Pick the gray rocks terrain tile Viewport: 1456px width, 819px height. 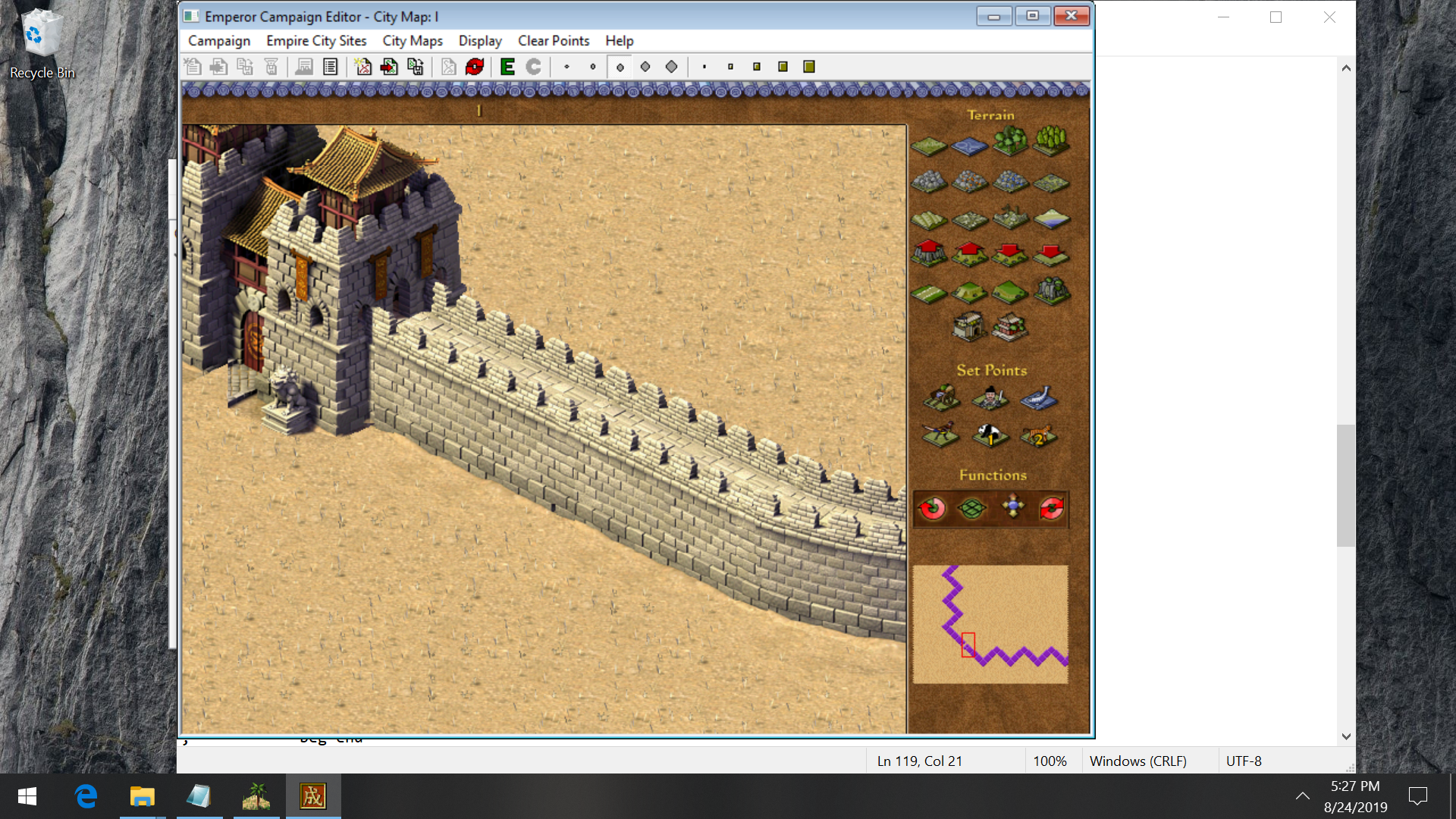coord(929,181)
